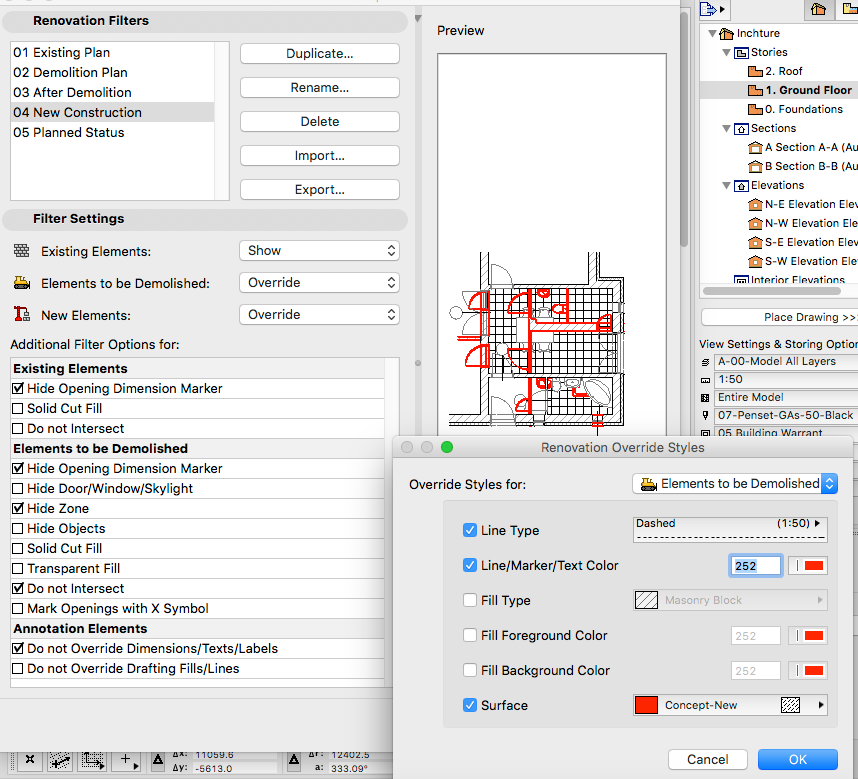This screenshot has width=858, height=779.
Task: Open the Concept-New surface selector
Action: point(730,705)
